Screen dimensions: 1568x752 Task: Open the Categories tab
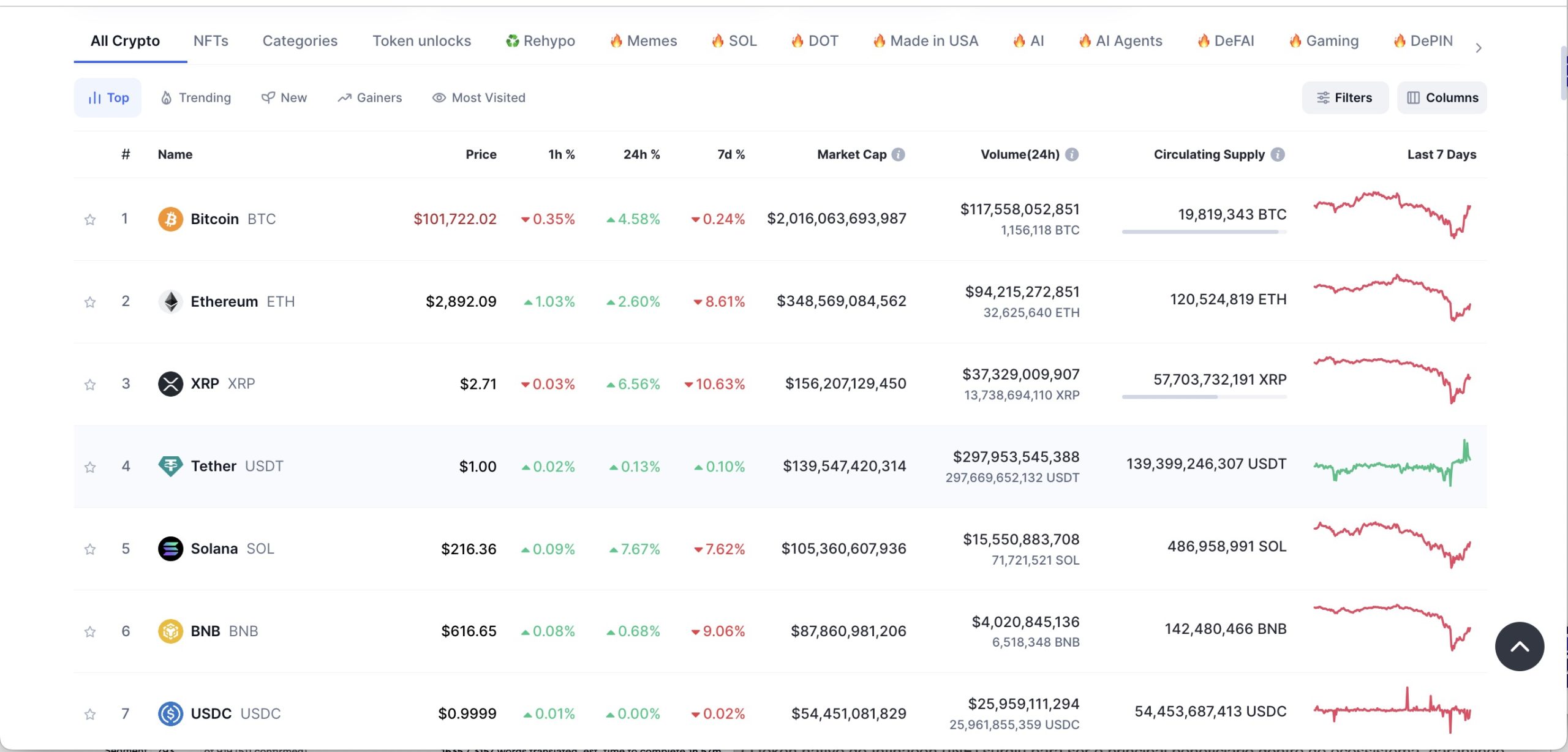click(x=300, y=41)
